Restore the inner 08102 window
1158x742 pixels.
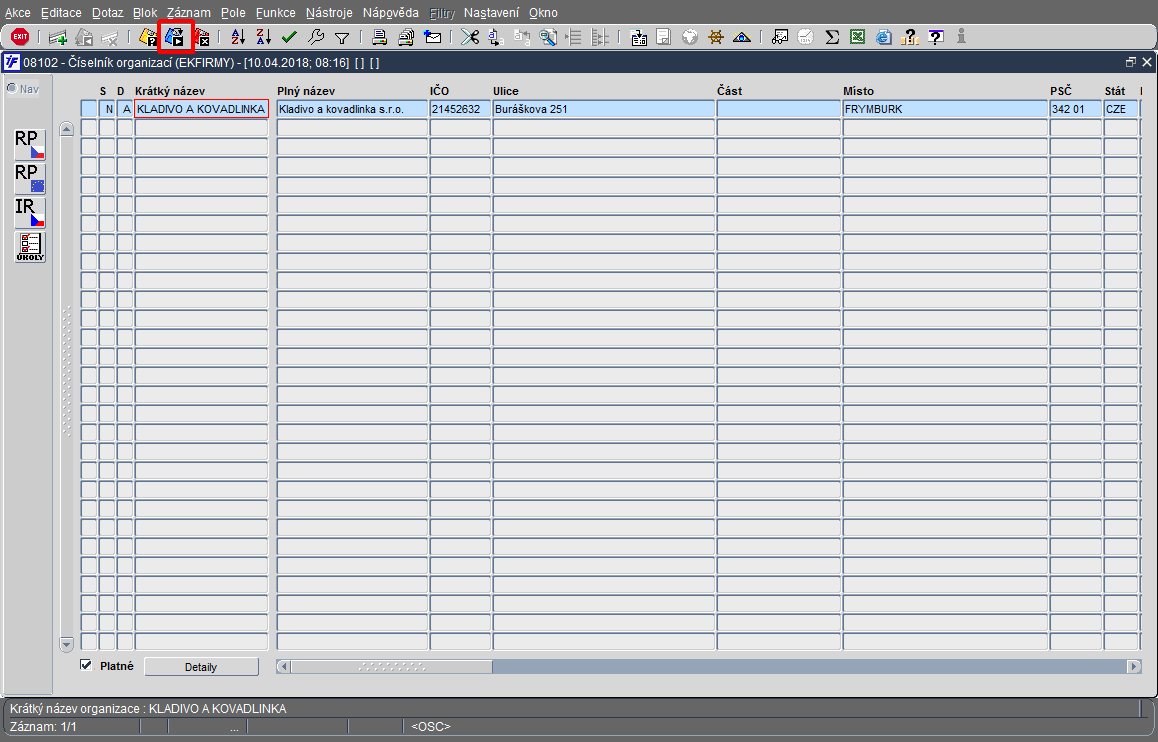tap(1130, 63)
